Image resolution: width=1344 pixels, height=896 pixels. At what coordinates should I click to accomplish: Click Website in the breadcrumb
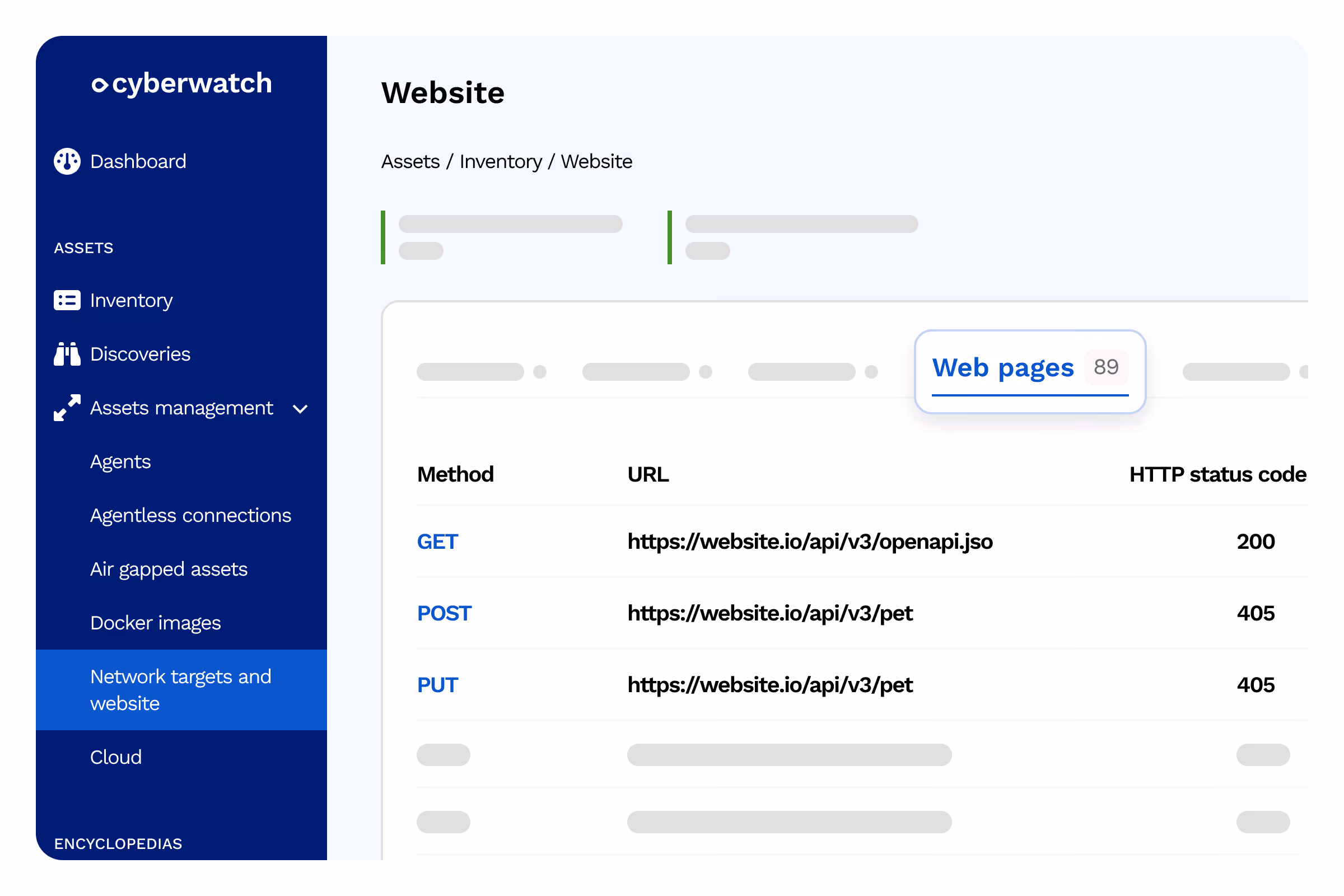coord(596,162)
